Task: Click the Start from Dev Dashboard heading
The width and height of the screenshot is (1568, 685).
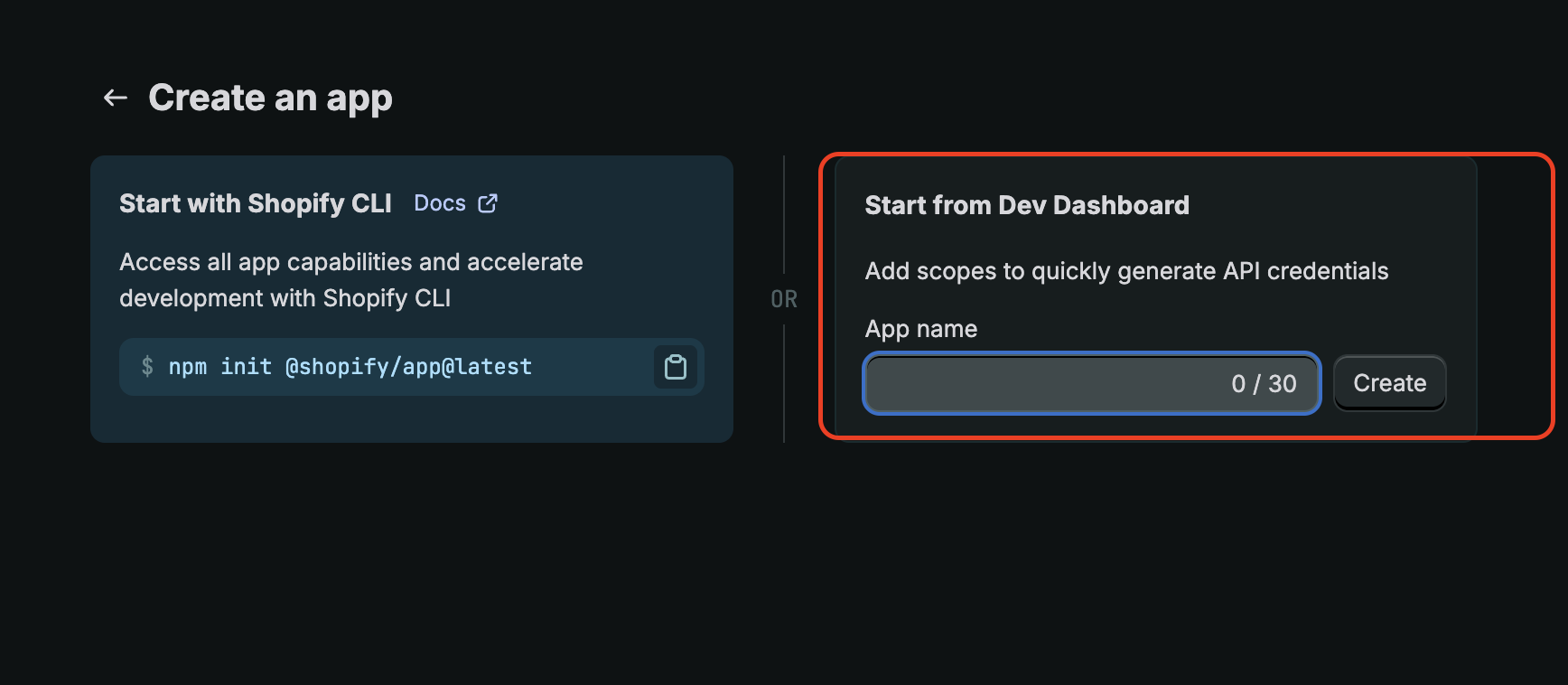Action: (x=1027, y=205)
